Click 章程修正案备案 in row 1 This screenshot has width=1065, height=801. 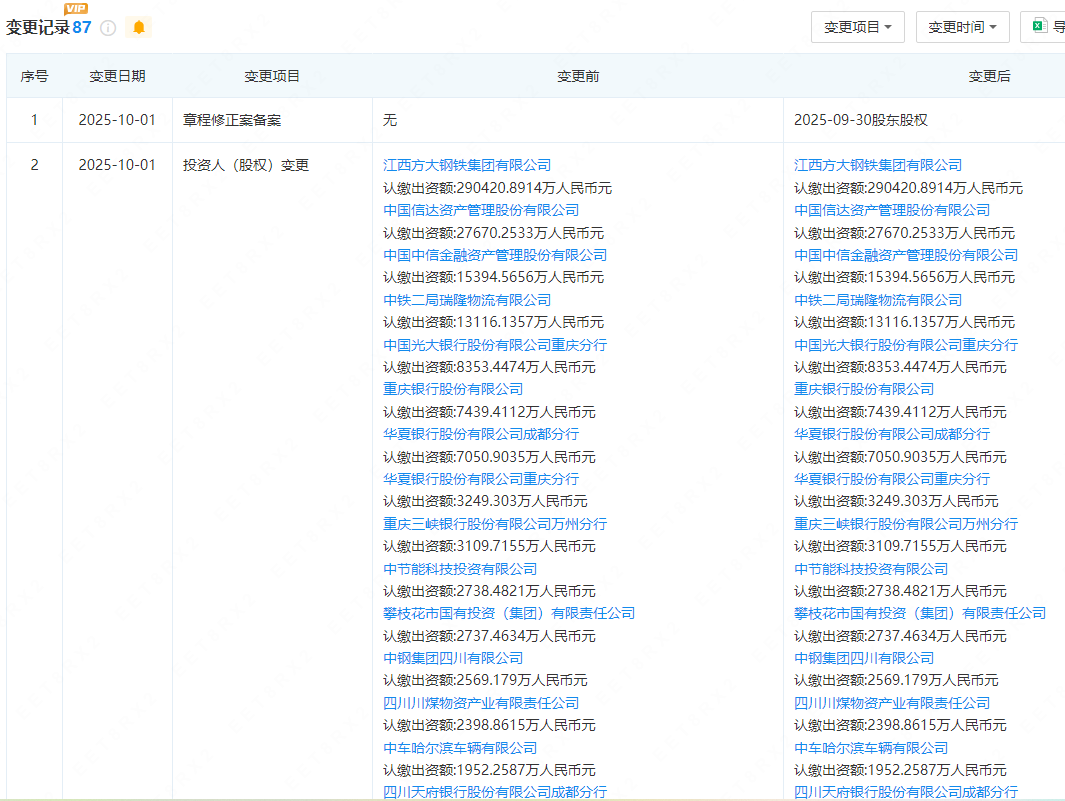tap(232, 120)
